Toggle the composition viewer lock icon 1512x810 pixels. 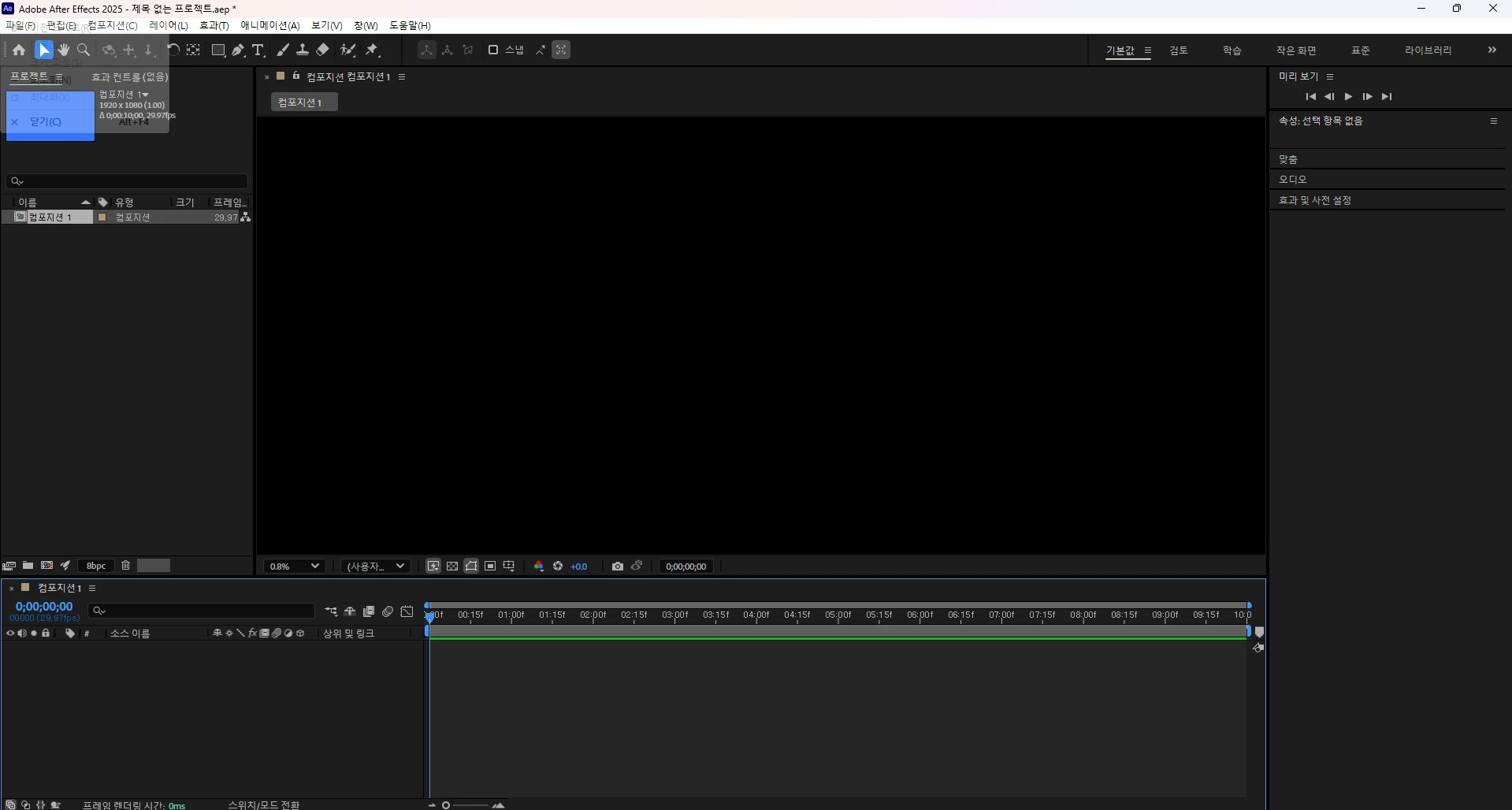(x=296, y=76)
